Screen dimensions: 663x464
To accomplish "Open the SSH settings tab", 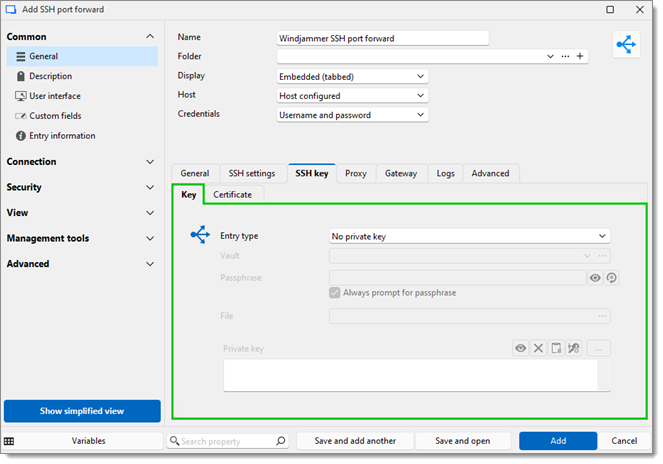I will [251, 173].
